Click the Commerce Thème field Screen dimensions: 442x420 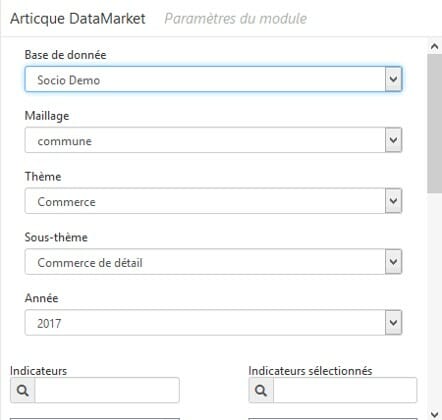[x=213, y=201]
